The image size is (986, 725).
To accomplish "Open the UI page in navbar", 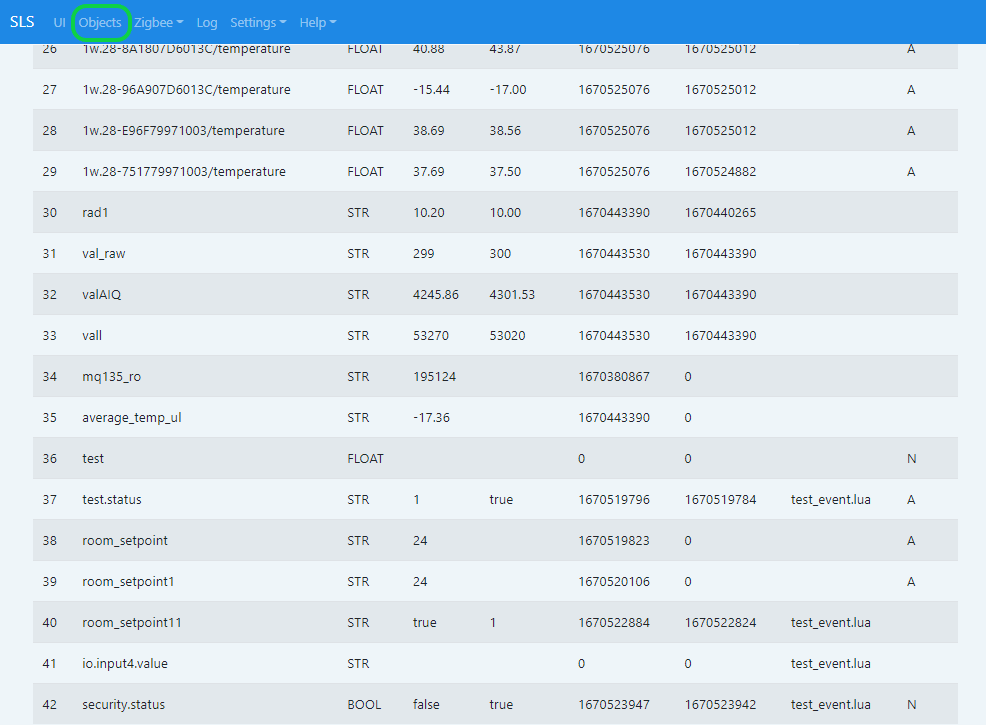I will (60, 22).
